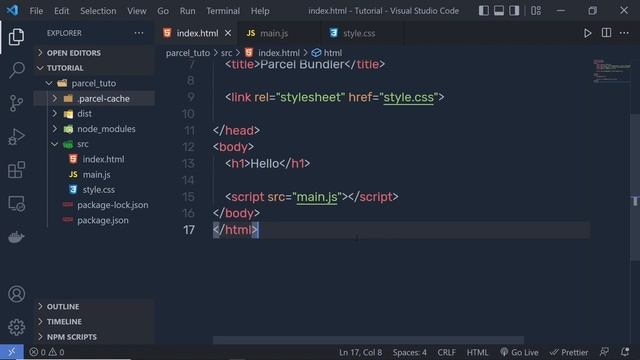Click the Prettier status bar button
640x360 pixels.
[x=569, y=352]
